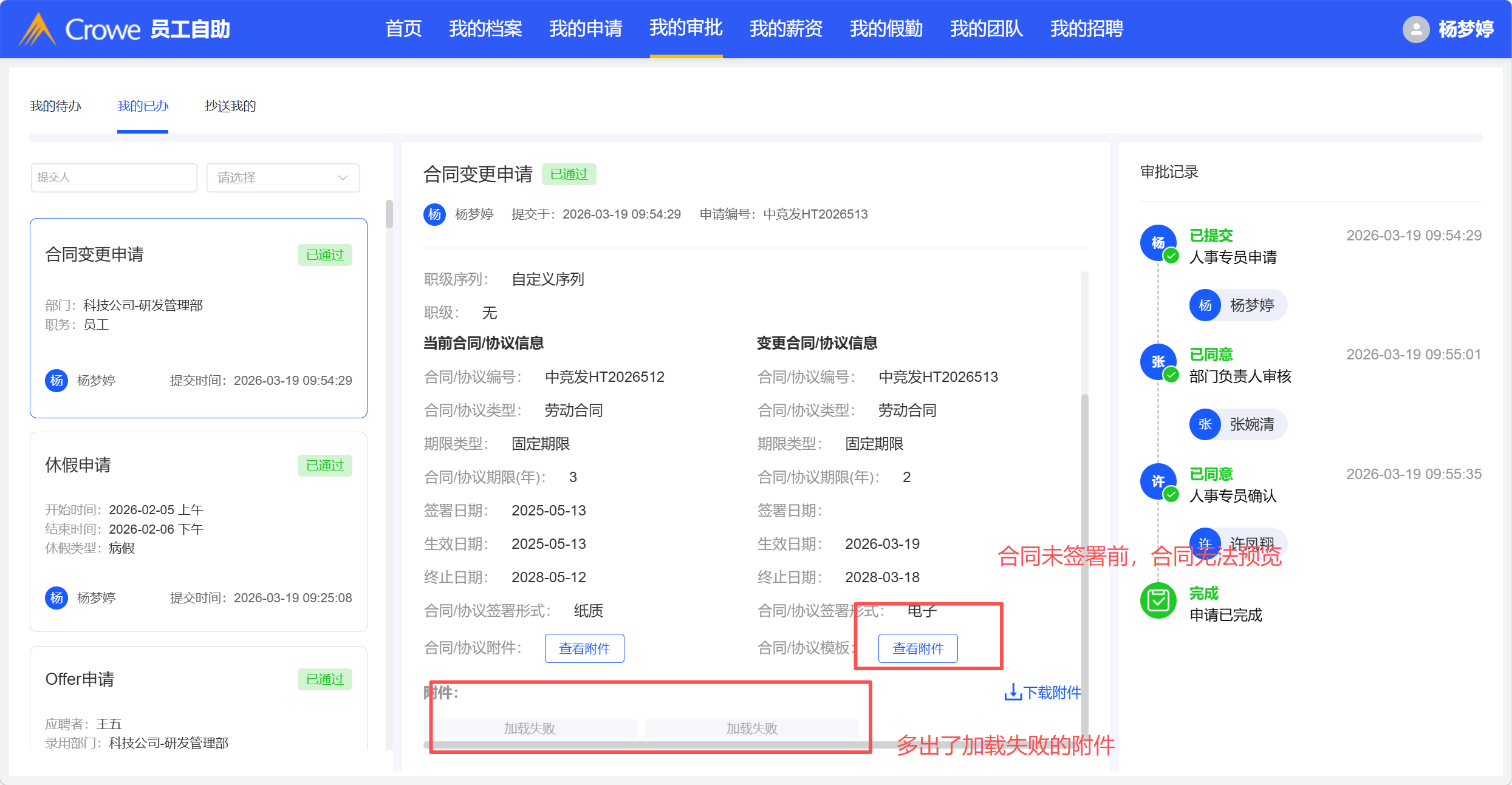Viewport: 1512px width, 785px height.
Task: Click the download attachment icon
Action: coord(1013,692)
